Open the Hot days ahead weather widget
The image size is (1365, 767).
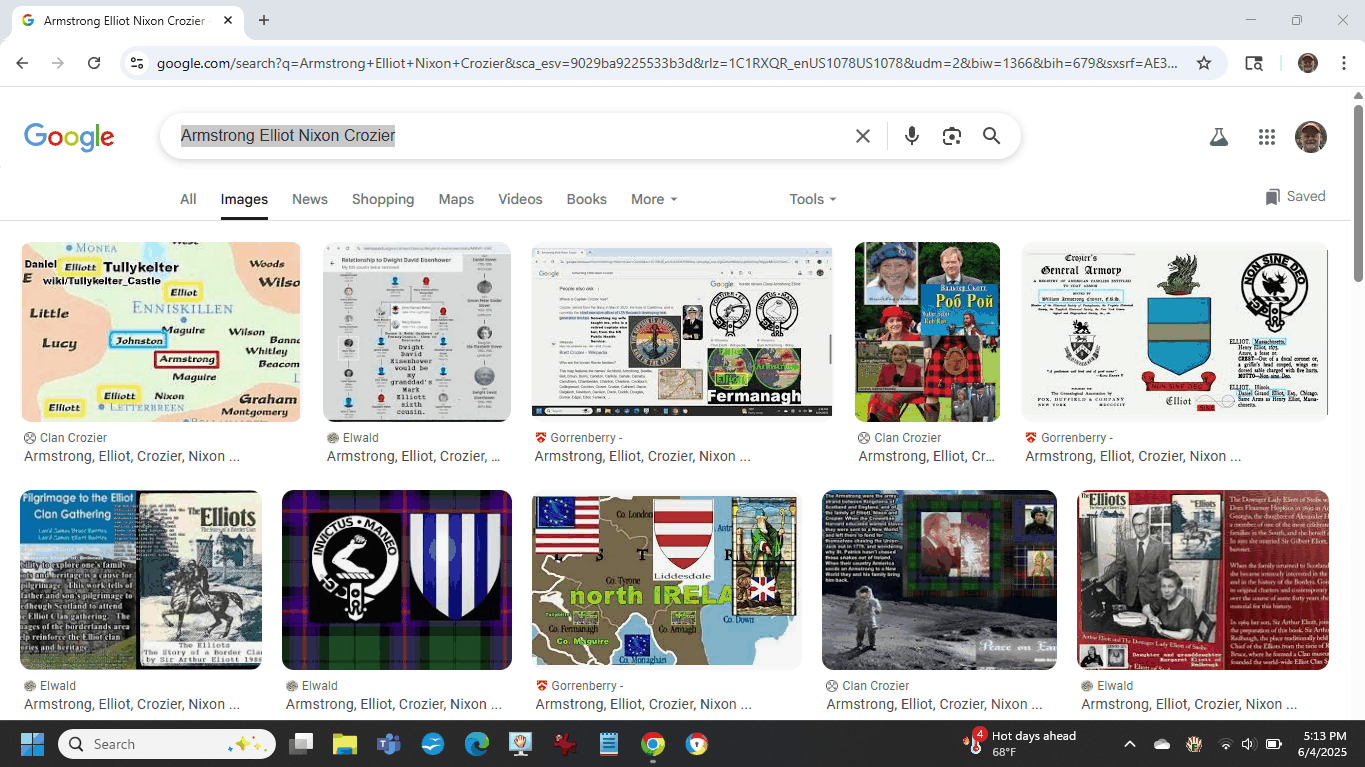[x=1020, y=744]
